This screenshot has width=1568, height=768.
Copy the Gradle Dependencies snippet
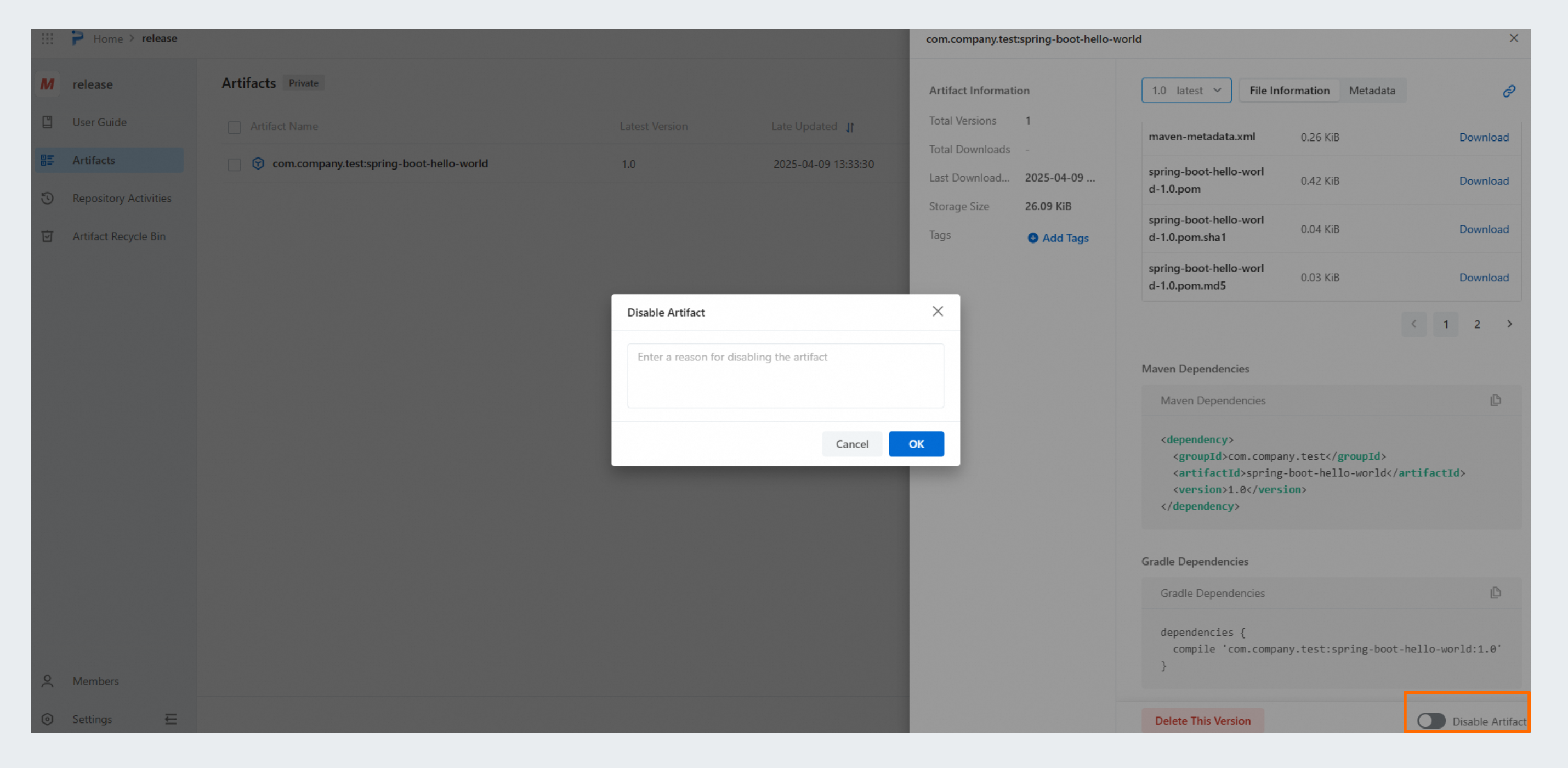(x=1495, y=592)
